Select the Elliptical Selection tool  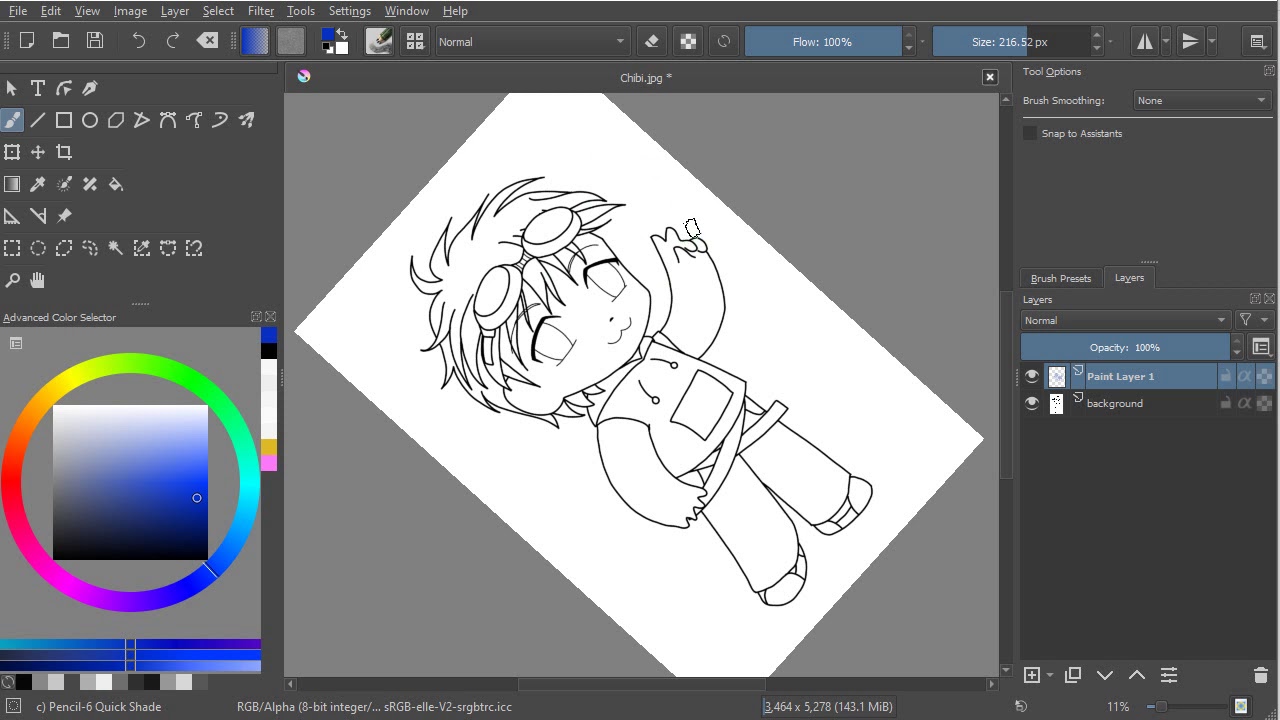tap(38, 248)
